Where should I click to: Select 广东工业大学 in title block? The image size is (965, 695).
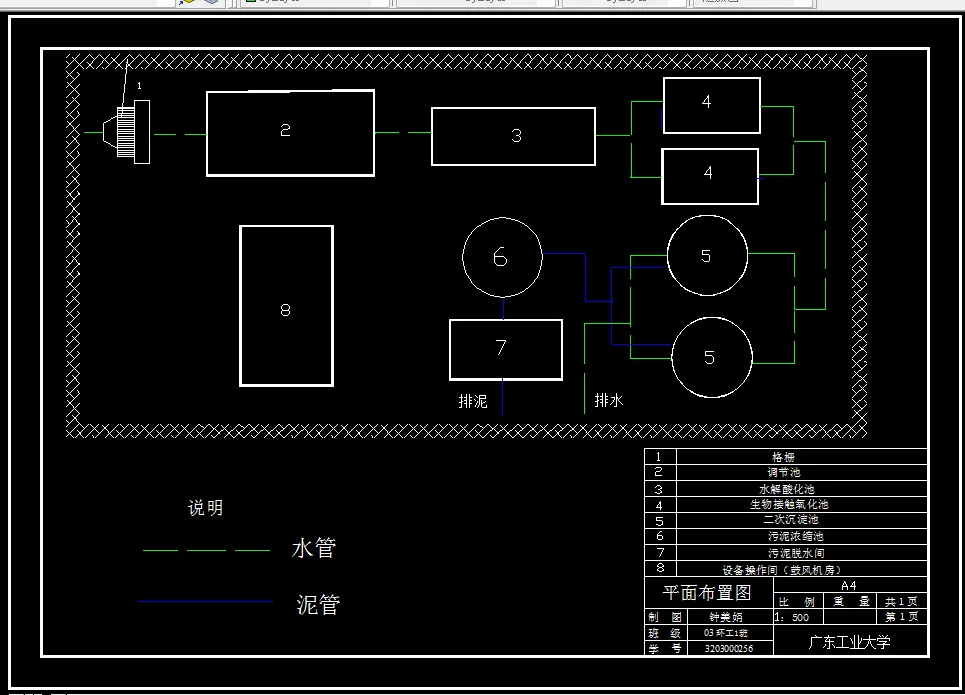tap(849, 642)
